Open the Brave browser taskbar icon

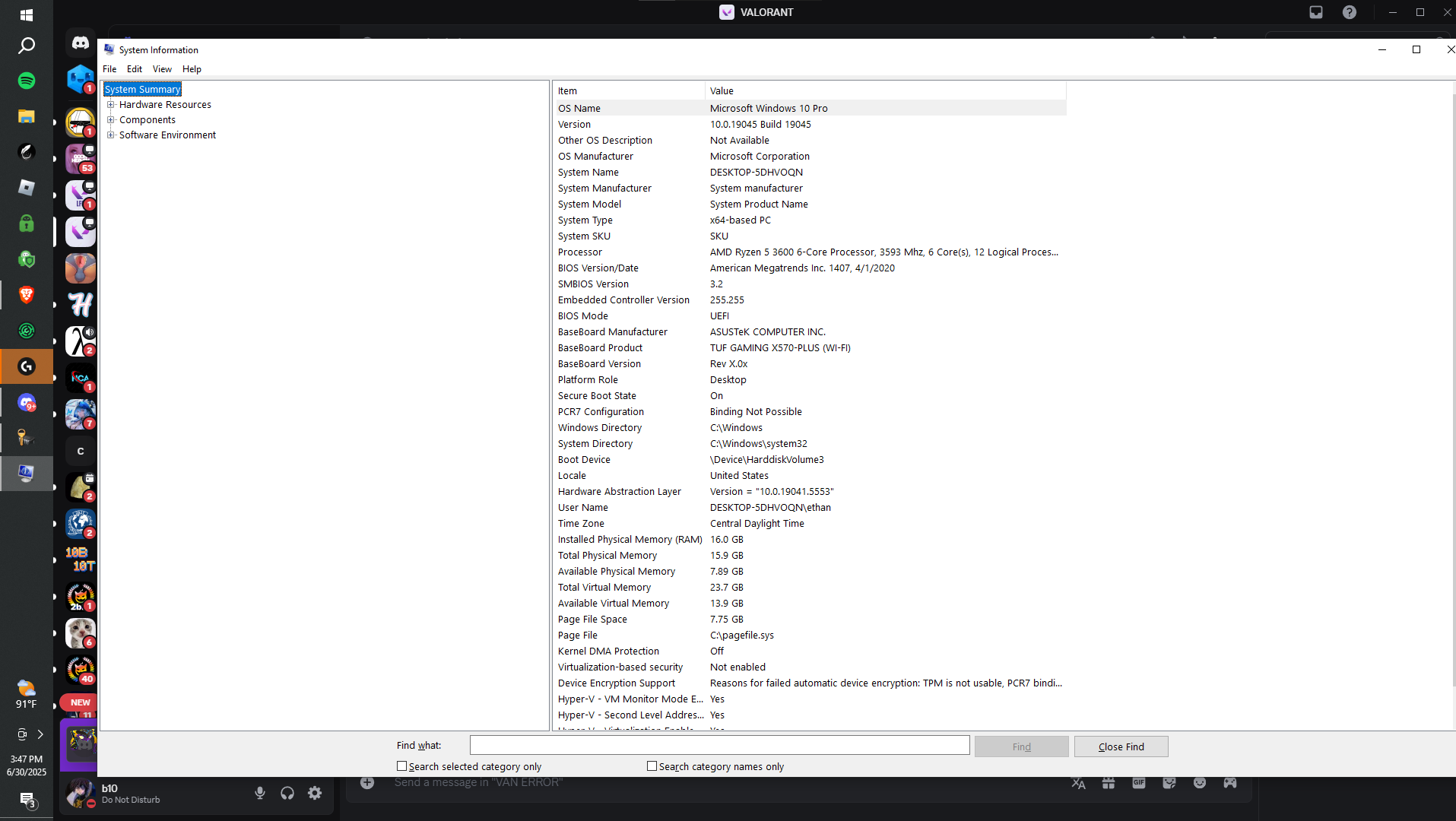[x=27, y=295]
